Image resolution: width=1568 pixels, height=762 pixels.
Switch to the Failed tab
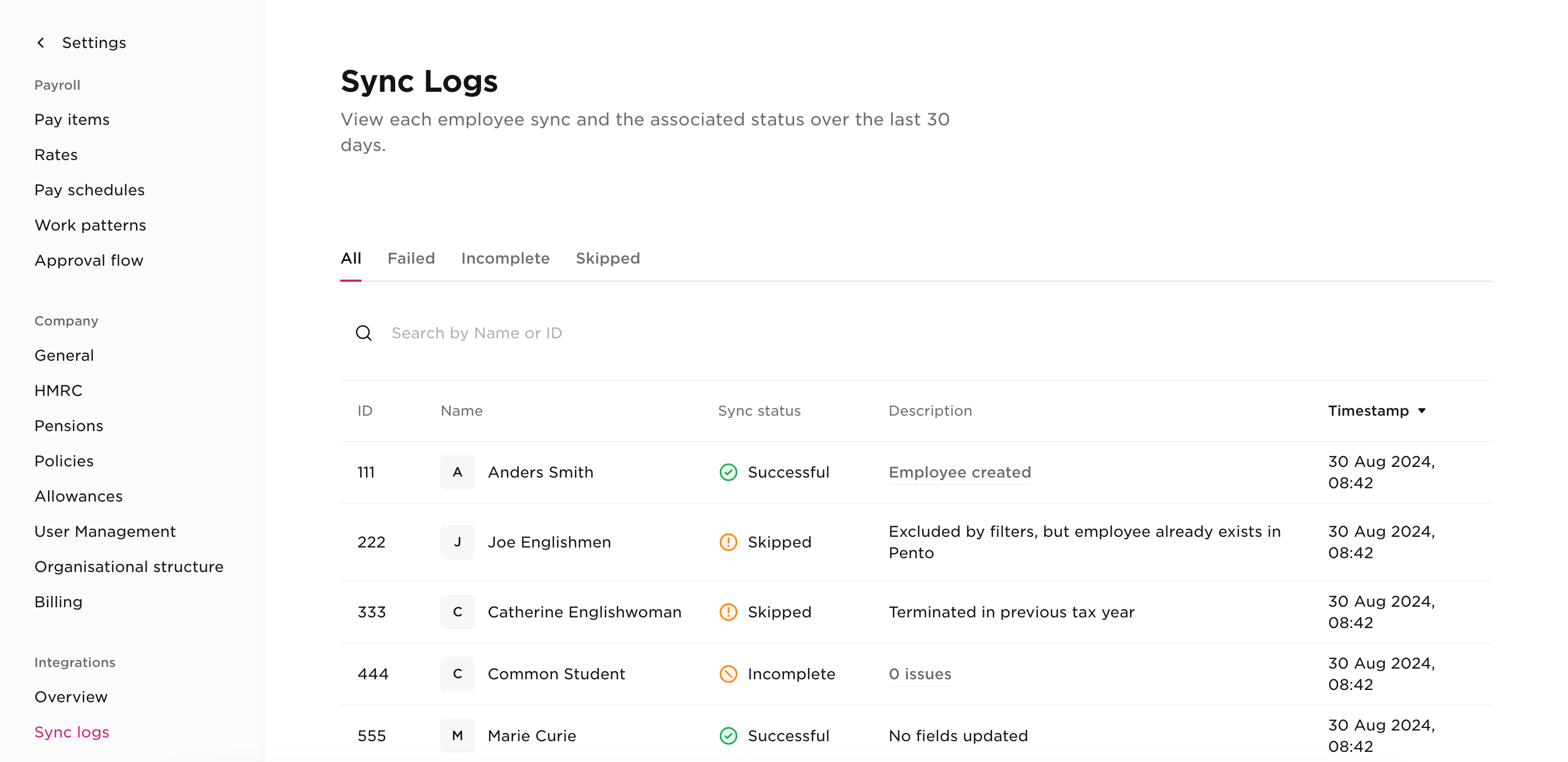pos(411,258)
